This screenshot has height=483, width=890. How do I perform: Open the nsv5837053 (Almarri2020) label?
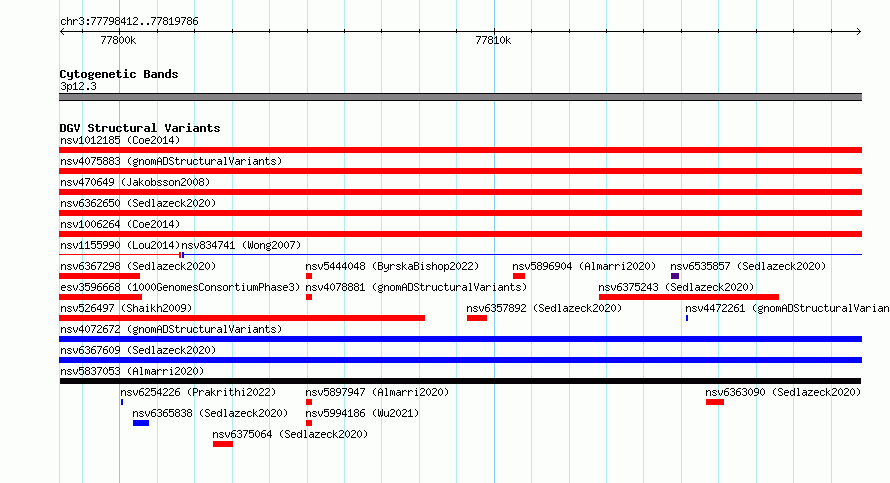[132, 371]
